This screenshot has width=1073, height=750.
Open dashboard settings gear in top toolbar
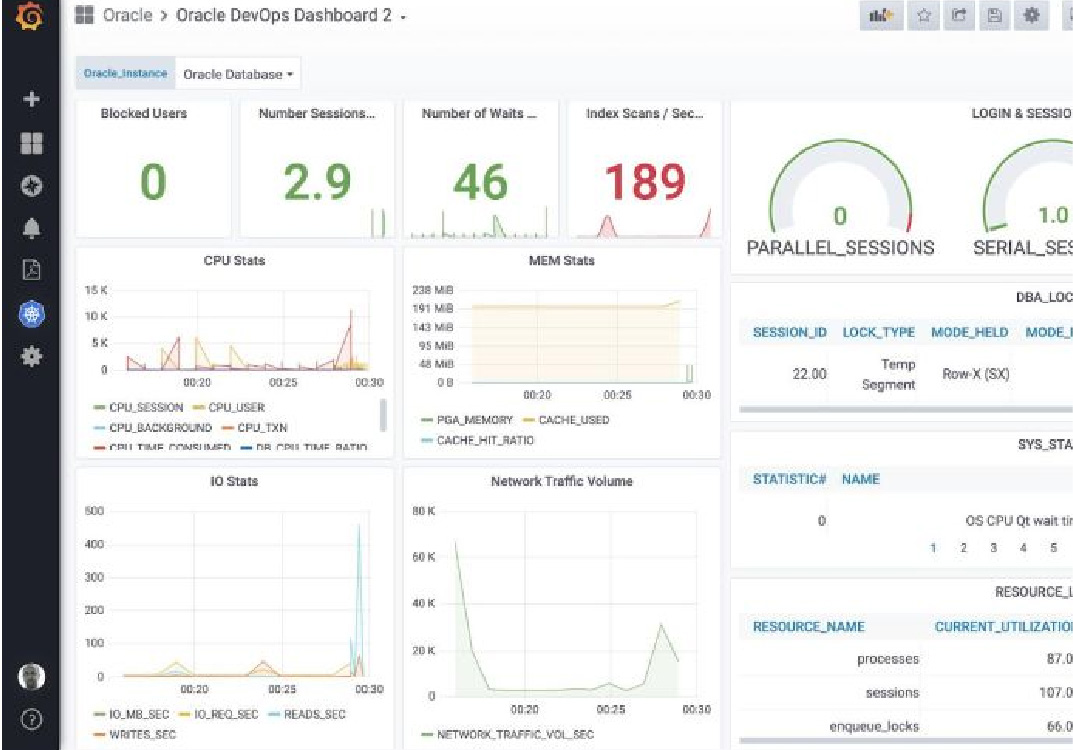pyautogui.click(x=1031, y=15)
